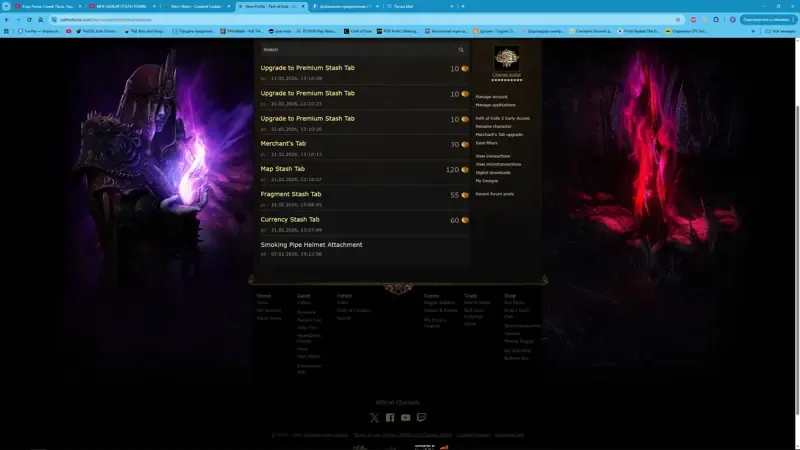Screen dimensions: 800x450
Task: Open Merchant's Tab upgrade link
Action: (499, 135)
